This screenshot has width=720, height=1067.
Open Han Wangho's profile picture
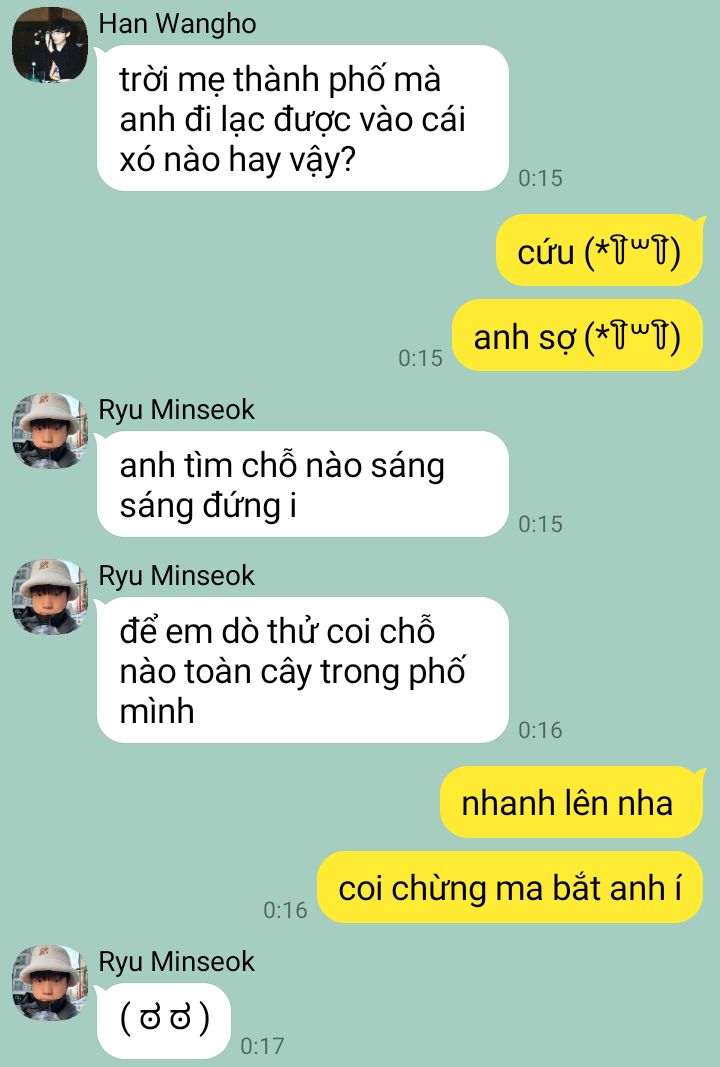[x=50, y=45]
